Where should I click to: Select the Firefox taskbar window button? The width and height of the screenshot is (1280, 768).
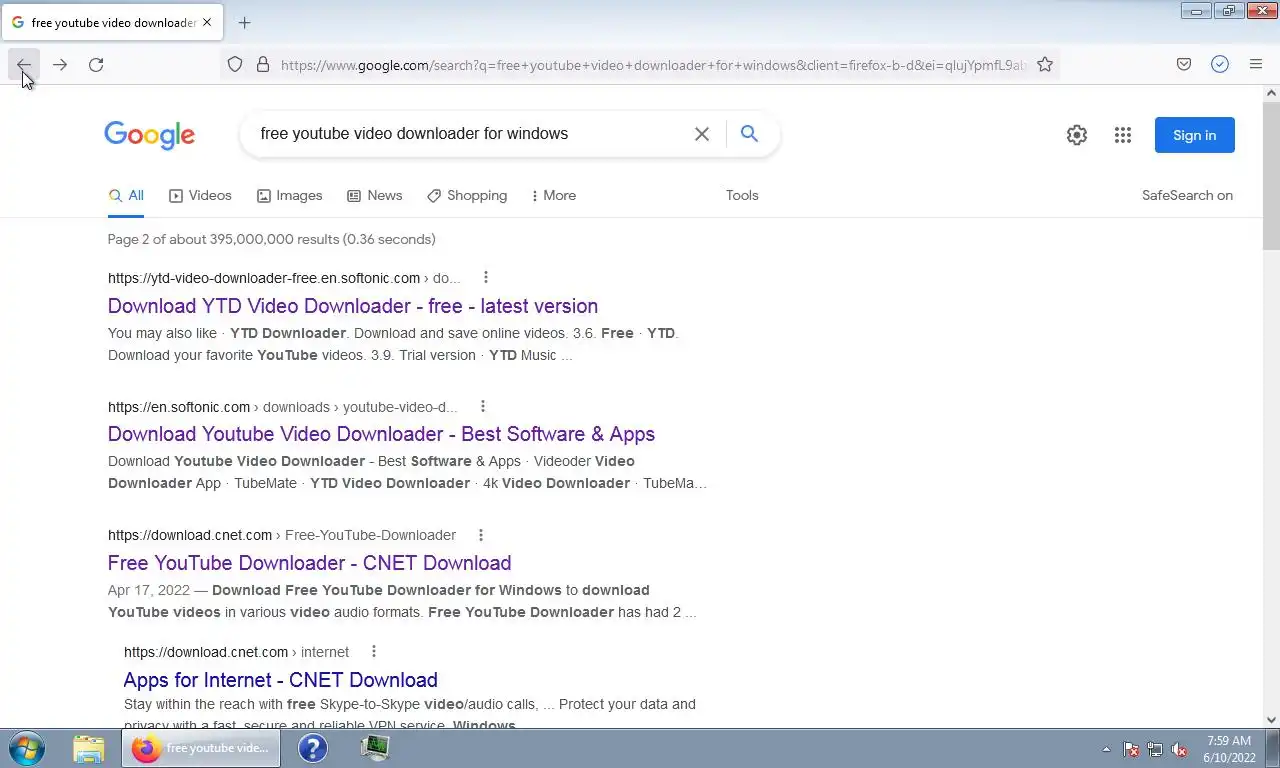(201, 748)
